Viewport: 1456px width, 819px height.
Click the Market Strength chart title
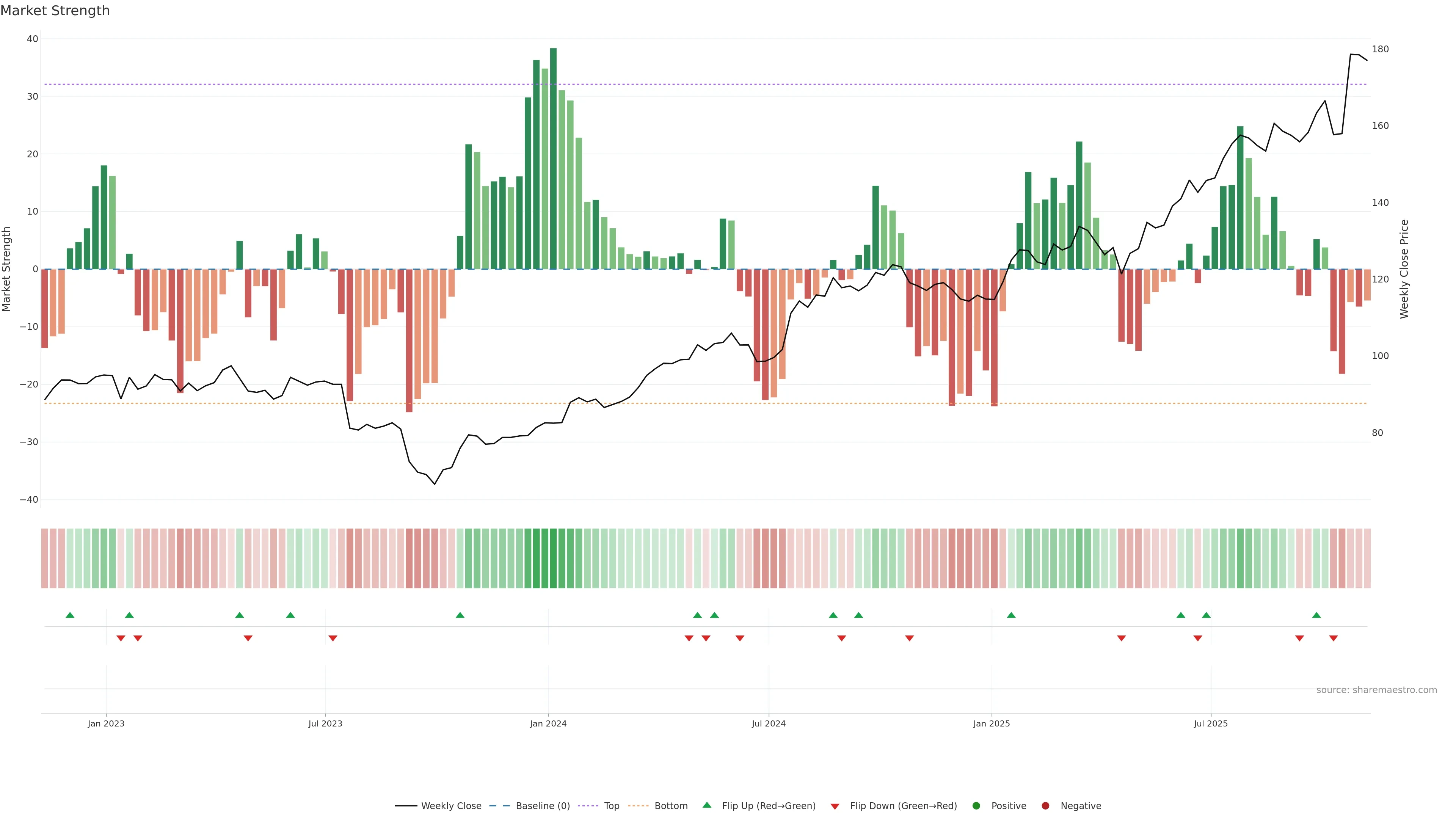pyautogui.click(x=55, y=11)
